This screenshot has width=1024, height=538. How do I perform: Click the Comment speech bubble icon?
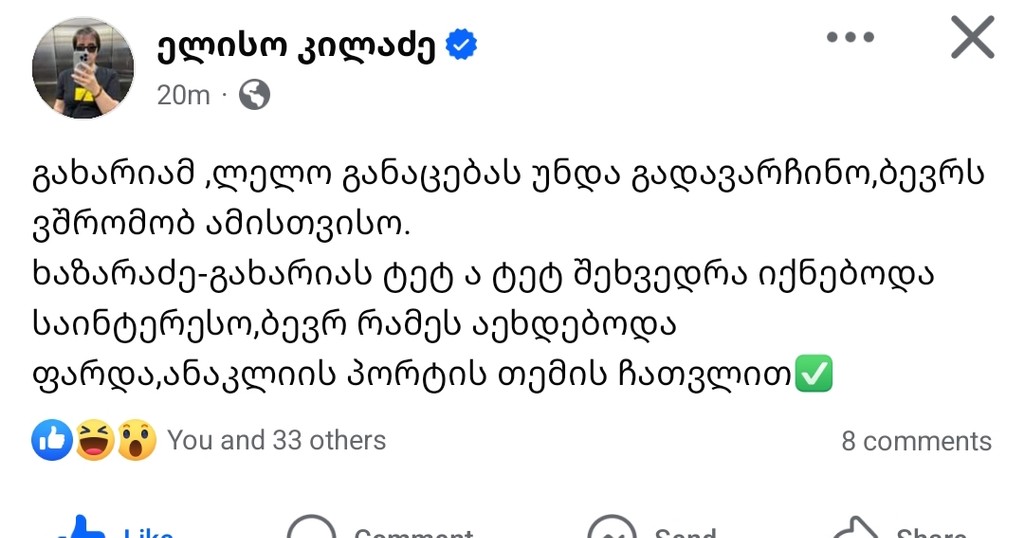[311, 530]
